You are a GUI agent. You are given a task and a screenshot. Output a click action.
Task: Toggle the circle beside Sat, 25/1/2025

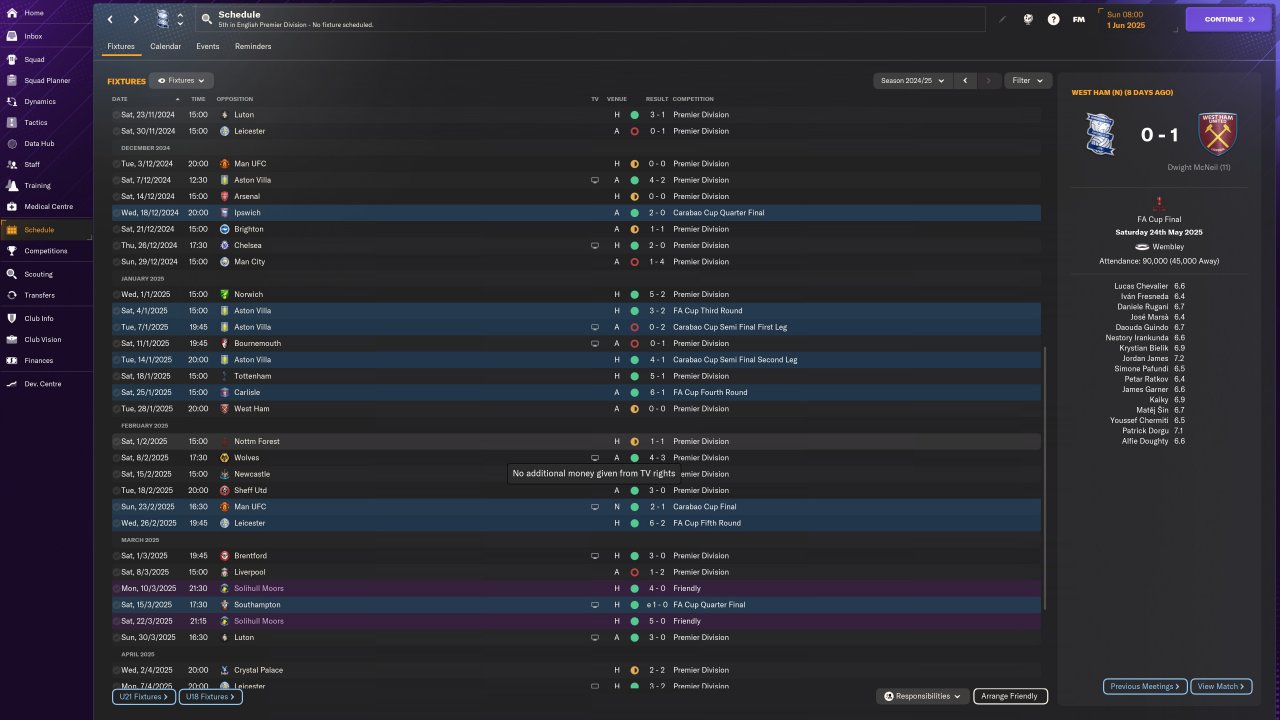coord(116,393)
